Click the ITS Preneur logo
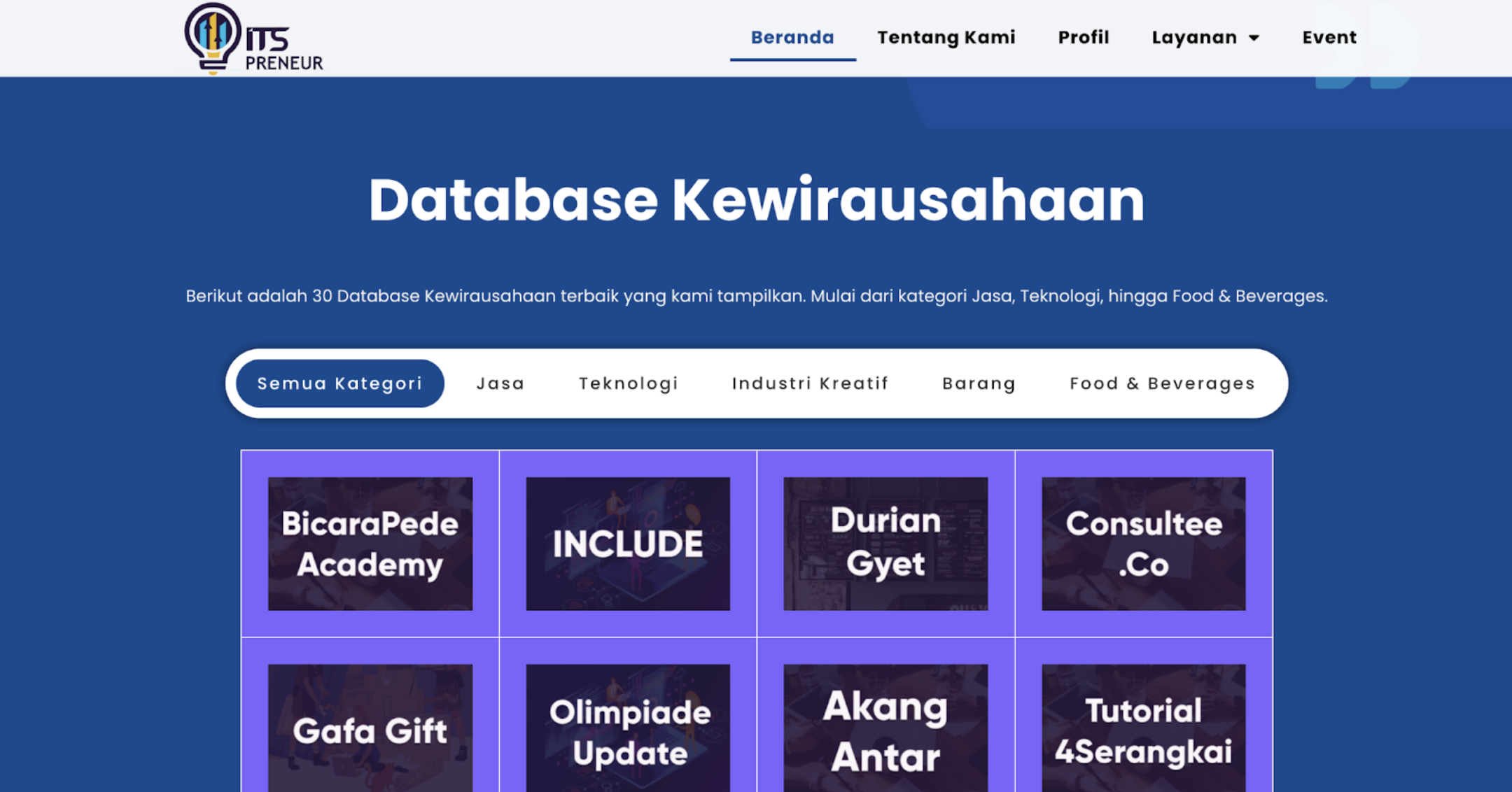 (x=253, y=38)
